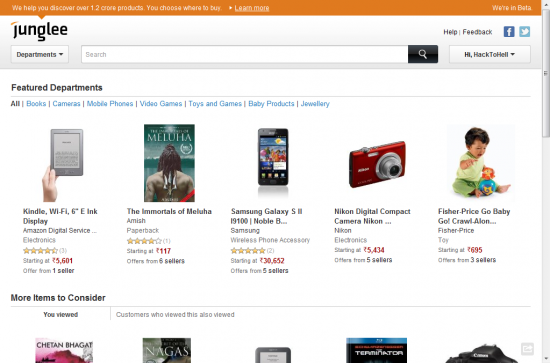Expand the Learn more arrow link
The height and width of the screenshot is (363, 550).
[x=249, y=8]
